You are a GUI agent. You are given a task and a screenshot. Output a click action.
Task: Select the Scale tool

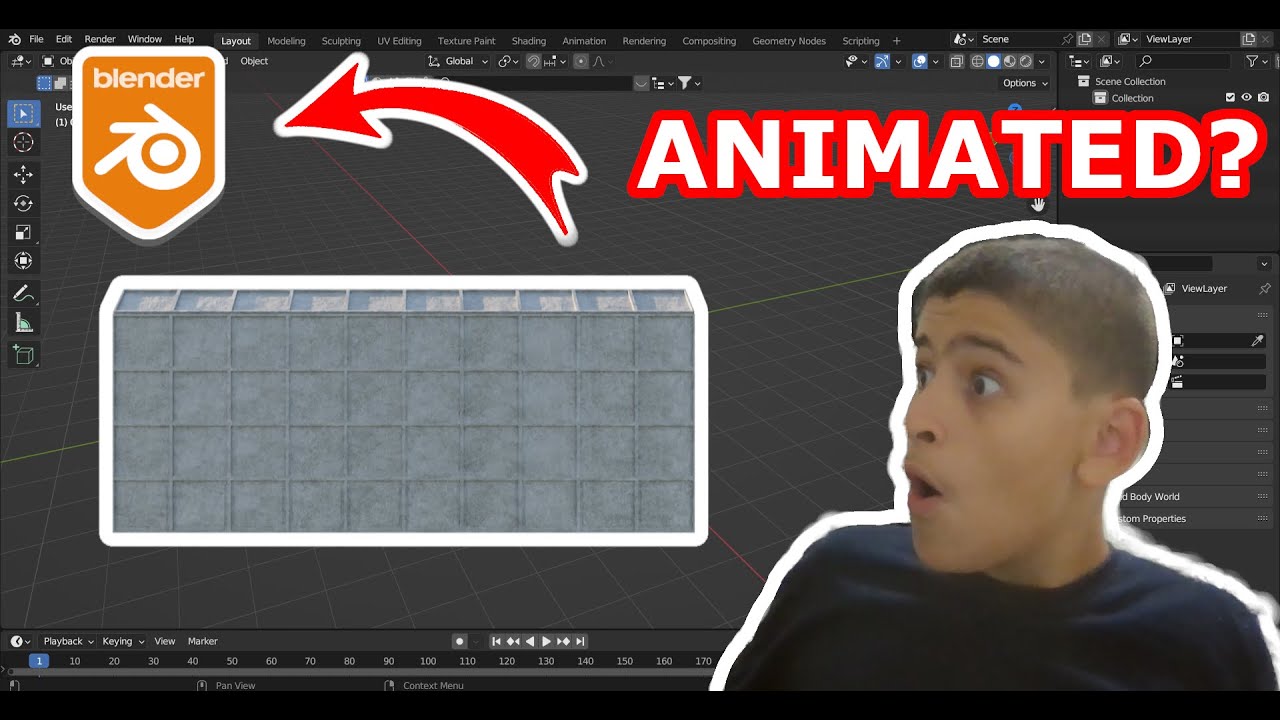(x=23, y=233)
